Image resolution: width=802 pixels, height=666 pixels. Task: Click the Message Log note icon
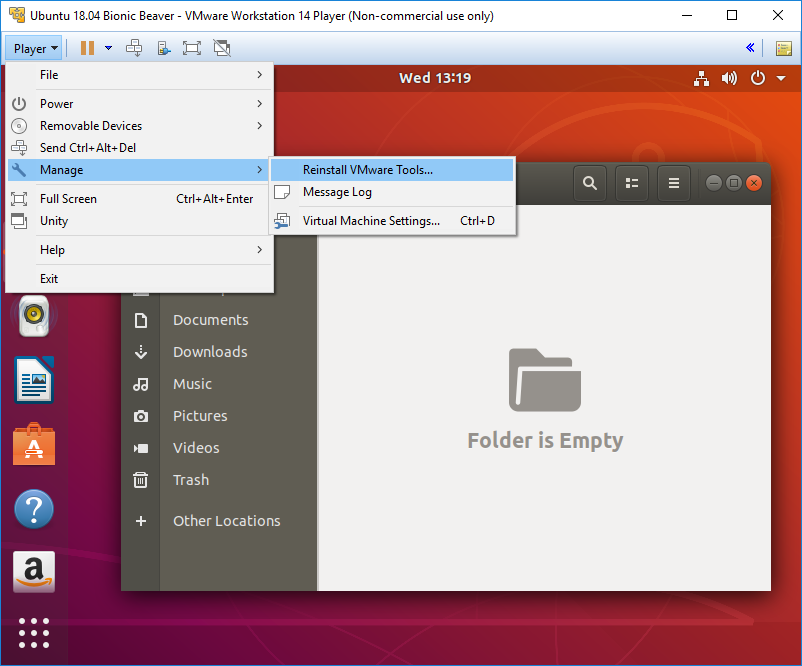pos(282,192)
